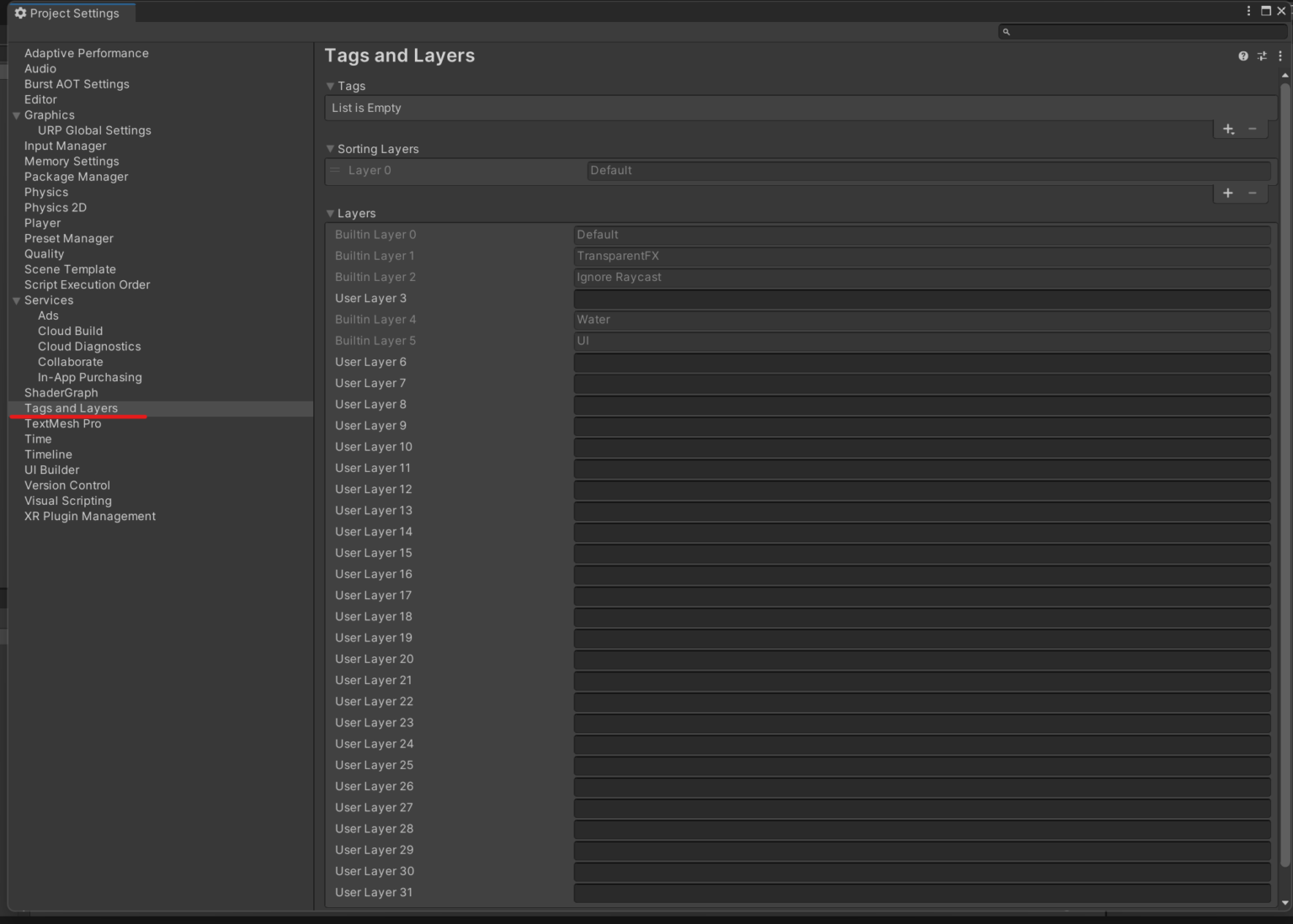Open the Tags and Layers help documentation
Screen dimensions: 1293x924
click(x=1242, y=56)
